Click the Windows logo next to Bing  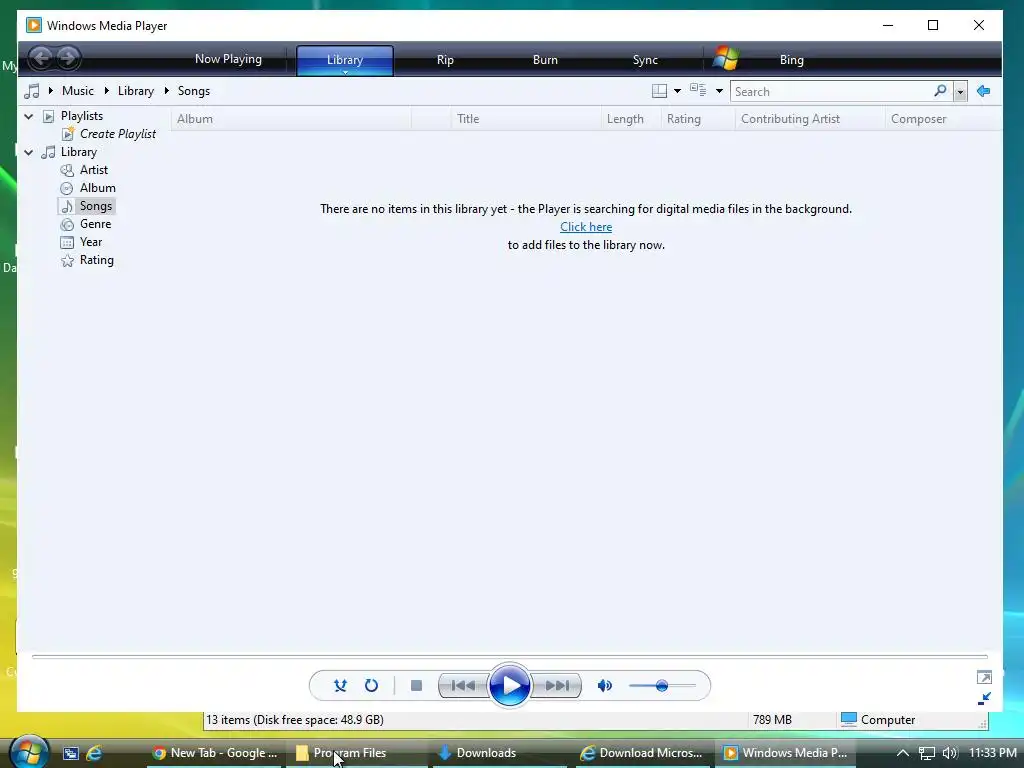(x=726, y=59)
